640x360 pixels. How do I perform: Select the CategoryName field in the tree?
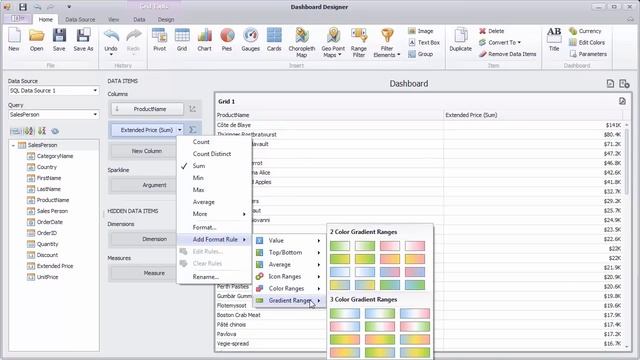click(x=50, y=156)
